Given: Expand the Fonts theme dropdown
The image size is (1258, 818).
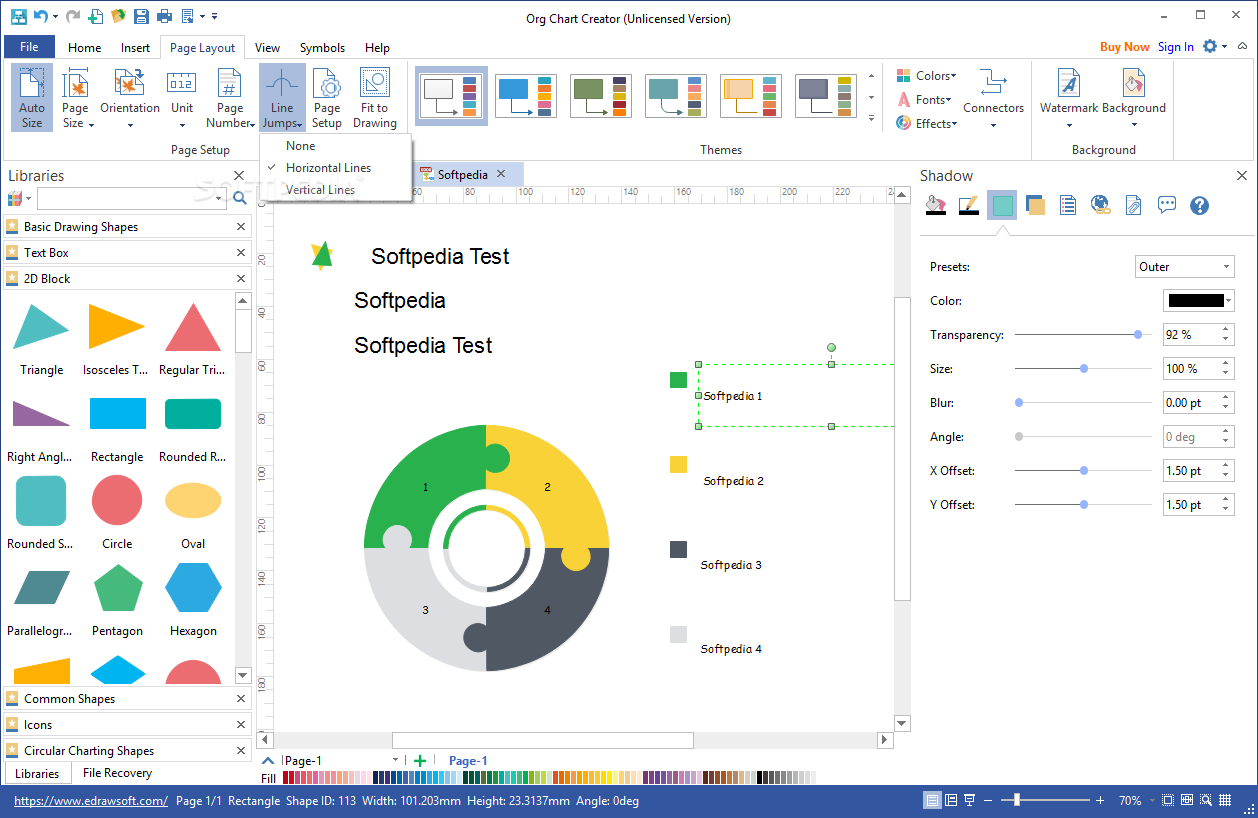Looking at the screenshot, I should [x=923, y=100].
